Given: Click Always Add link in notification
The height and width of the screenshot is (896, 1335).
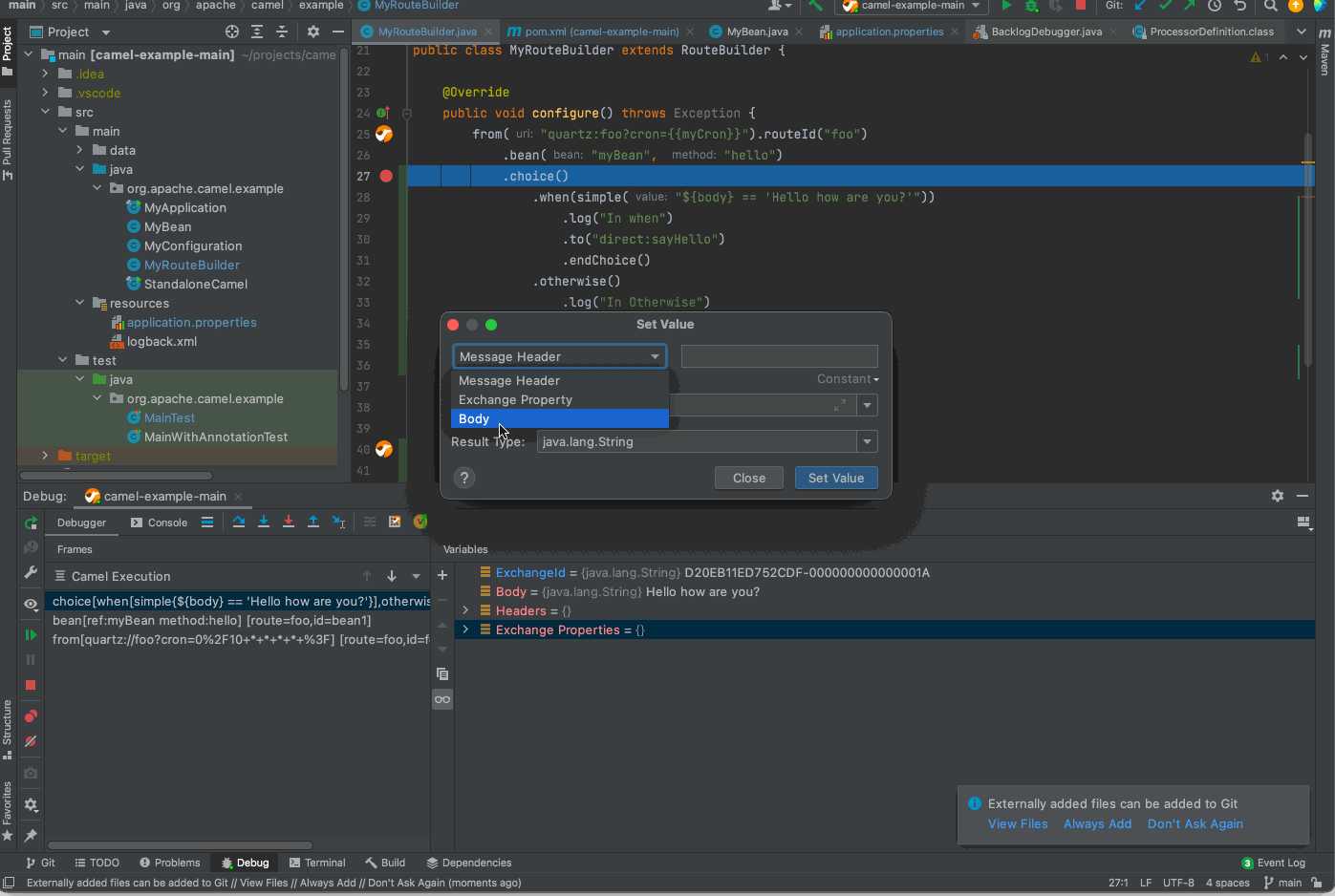Looking at the screenshot, I should (x=1097, y=823).
